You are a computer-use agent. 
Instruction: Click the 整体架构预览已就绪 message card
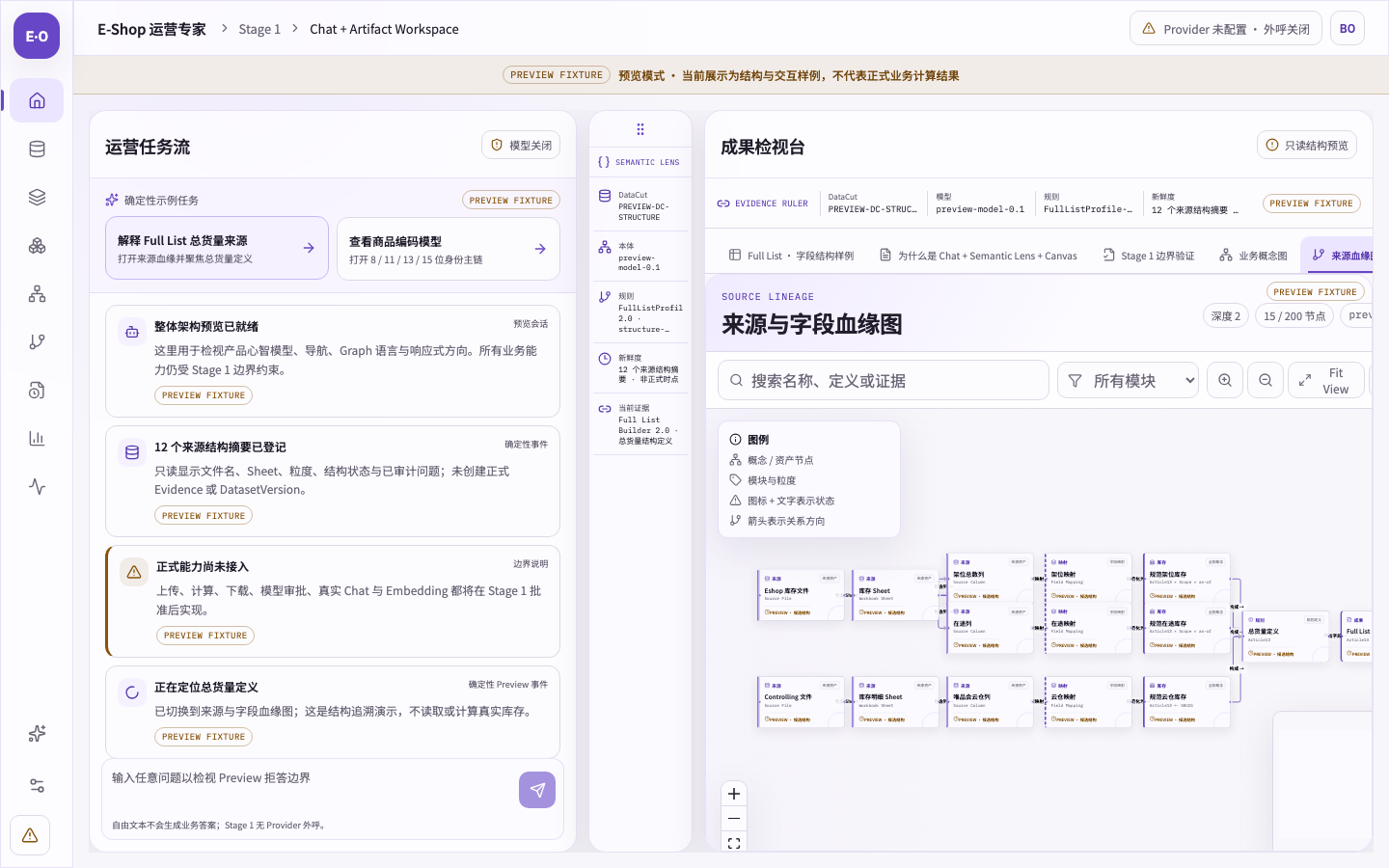pyautogui.click(x=333, y=361)
